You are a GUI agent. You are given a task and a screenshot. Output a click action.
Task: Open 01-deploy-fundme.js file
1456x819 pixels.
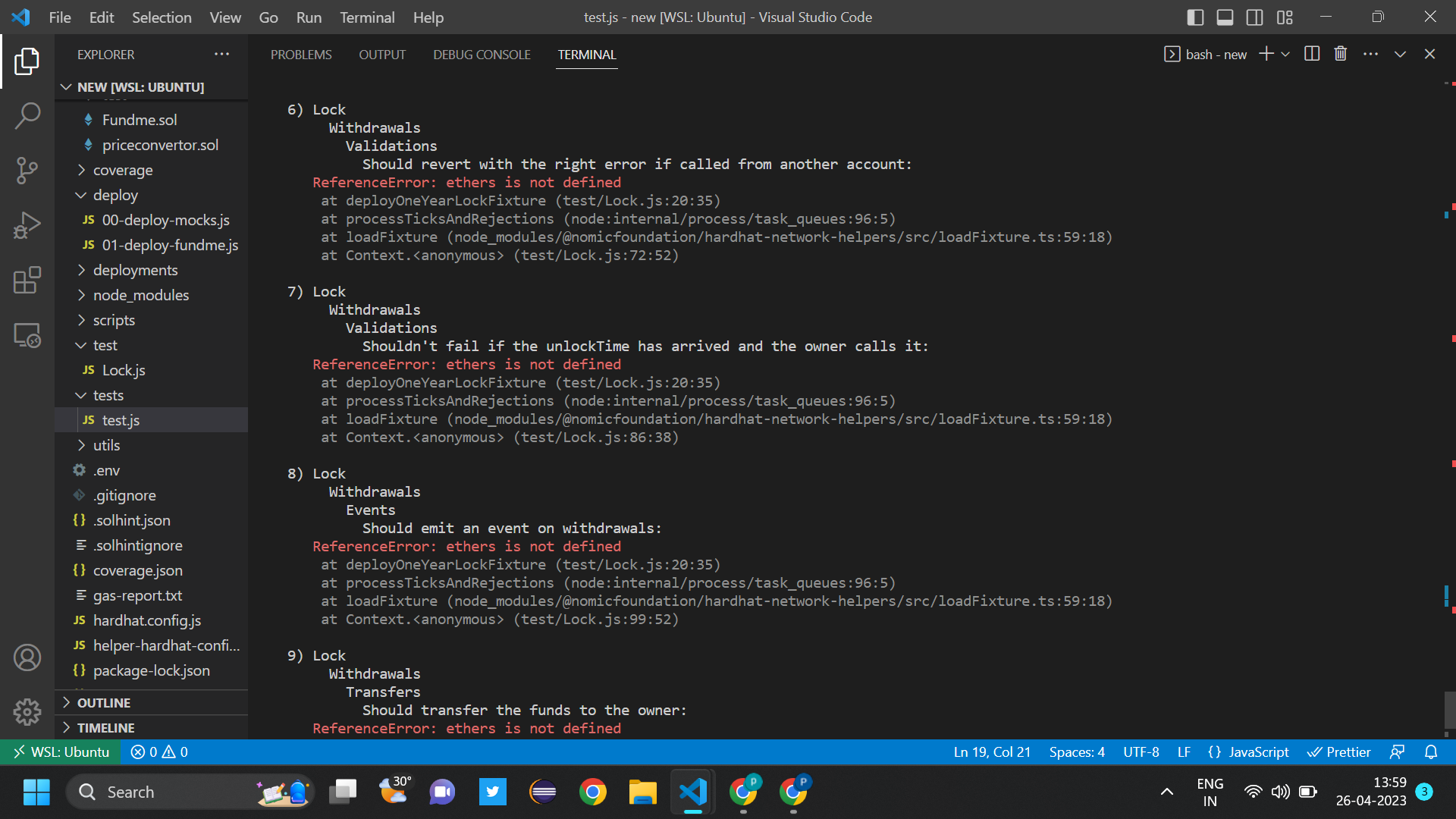click(170, 245)
